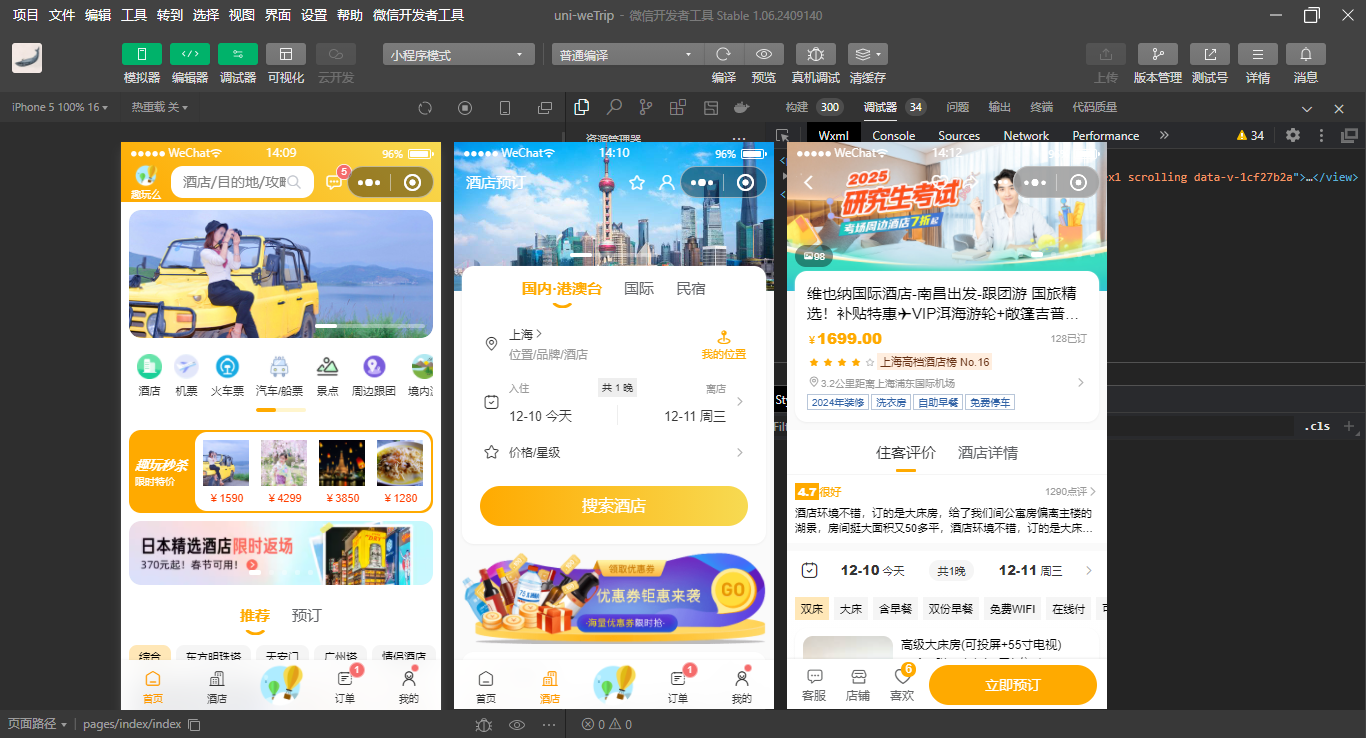Click the 客服 icon in hotel detail
Image resolution: width=1366 pixels, height=738 pixels.
[815, 685]
